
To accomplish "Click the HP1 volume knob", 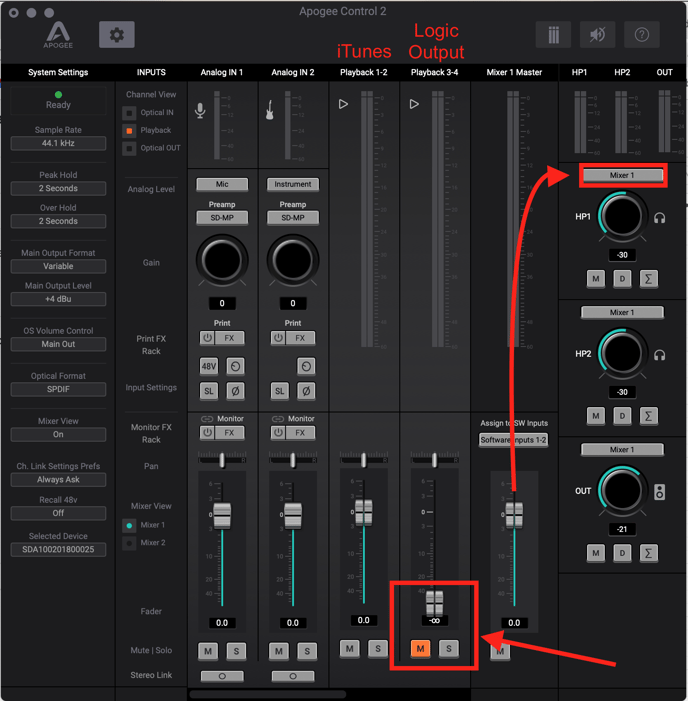I will click(622, 216).
